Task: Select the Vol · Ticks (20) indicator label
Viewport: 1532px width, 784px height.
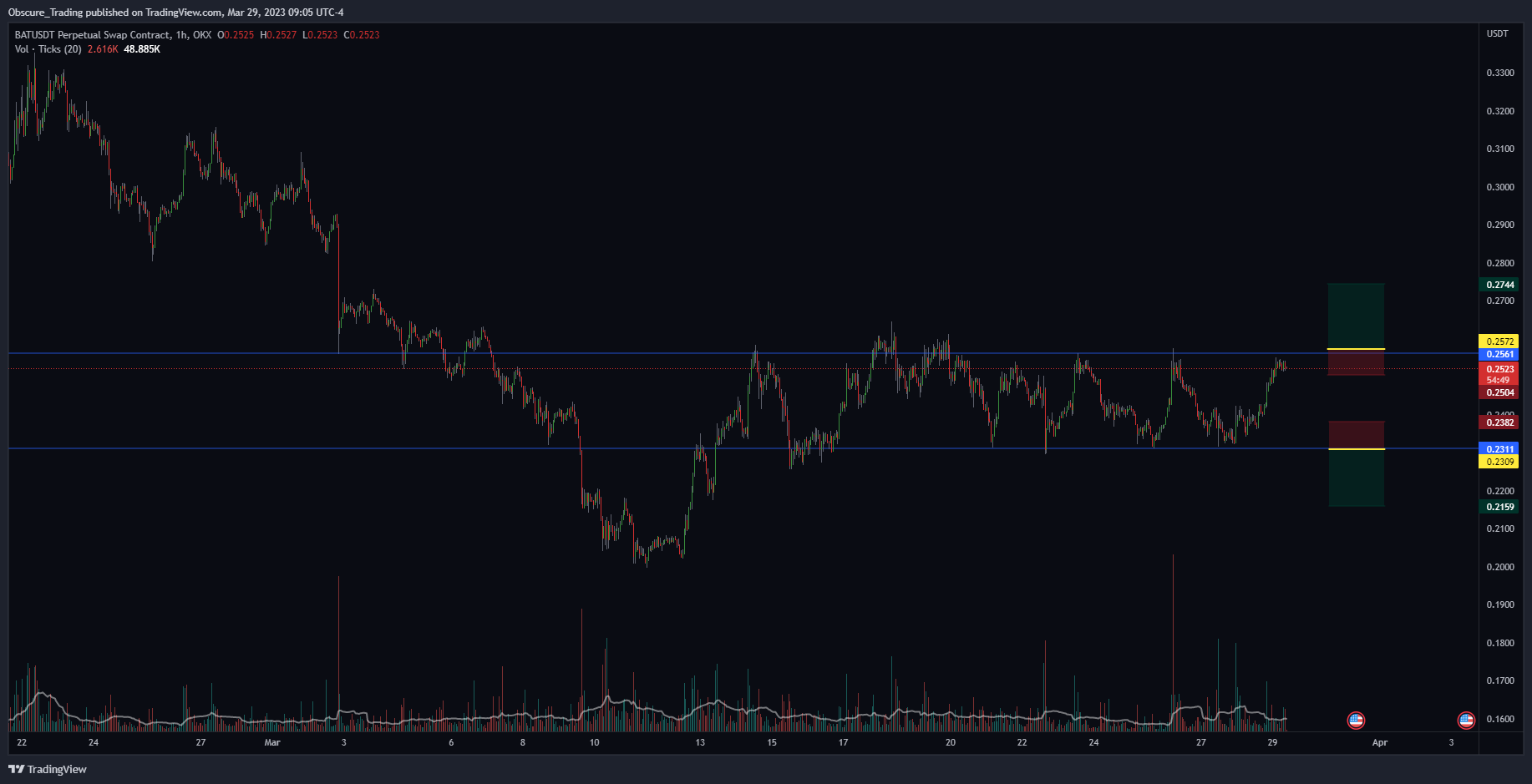Action: point(48,49)
